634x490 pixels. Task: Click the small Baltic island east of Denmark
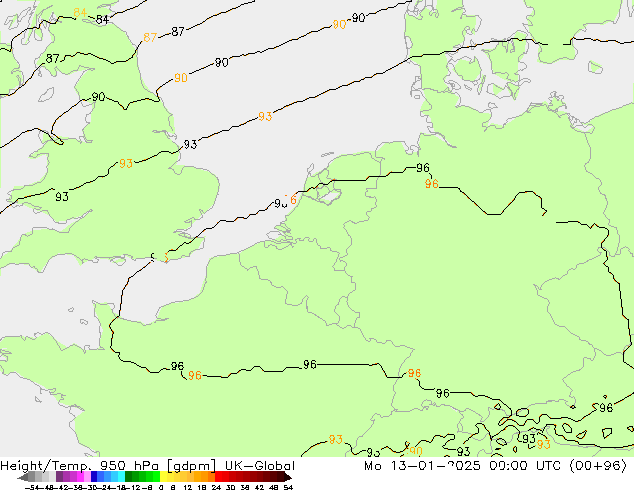click(x=595, y=68)
